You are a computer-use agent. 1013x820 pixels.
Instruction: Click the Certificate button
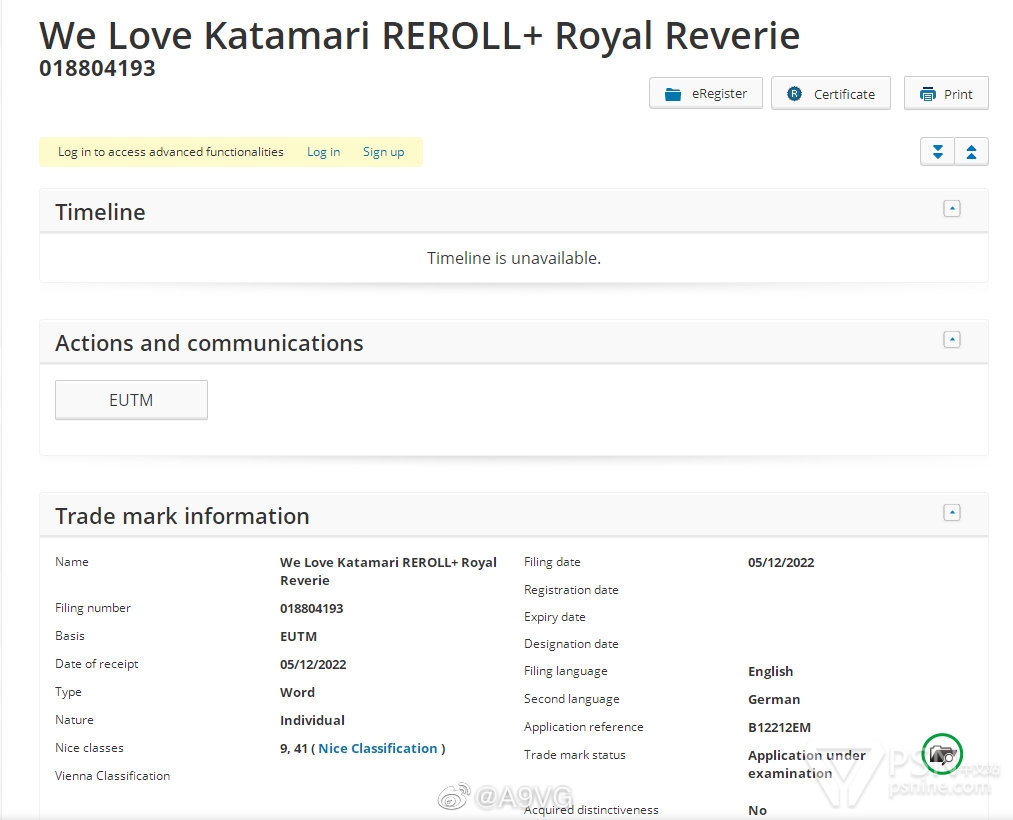(830, 94)
